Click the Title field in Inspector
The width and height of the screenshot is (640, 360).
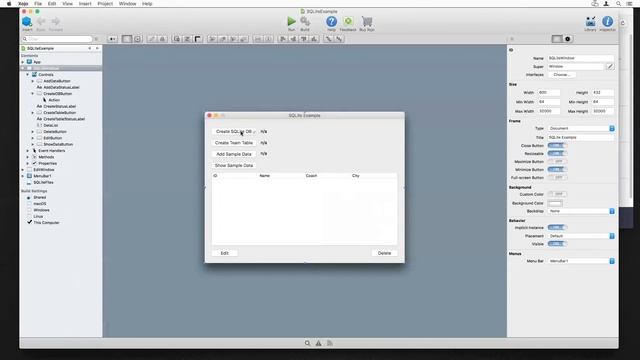click(581, 138)
